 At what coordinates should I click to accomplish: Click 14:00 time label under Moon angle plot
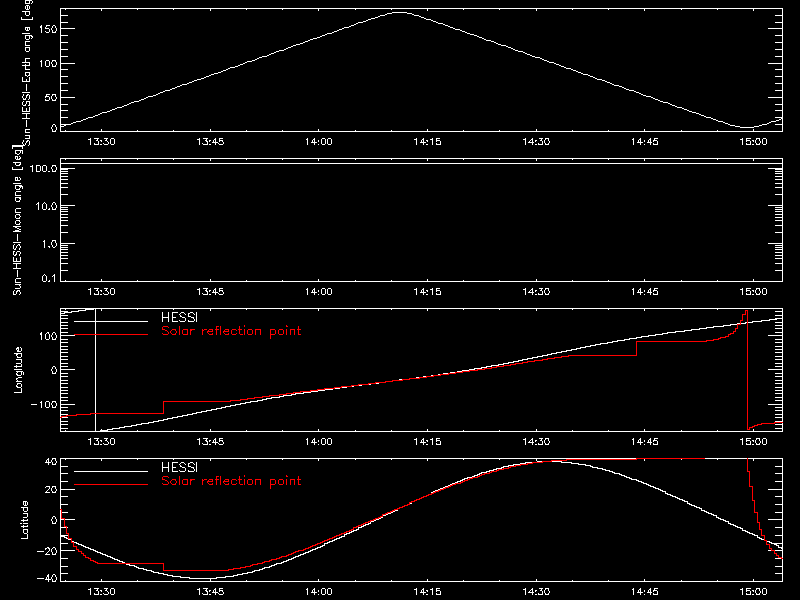pos(318,291)
